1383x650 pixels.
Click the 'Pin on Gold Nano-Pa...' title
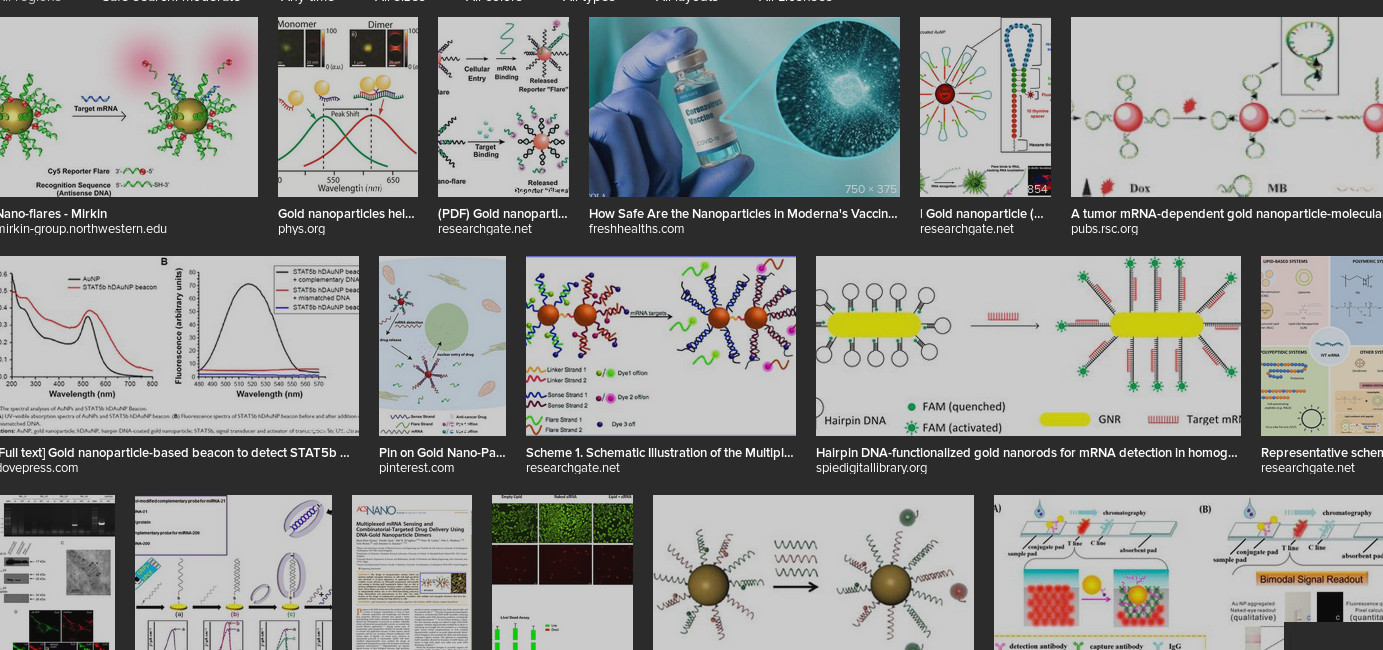click(442, 453)
